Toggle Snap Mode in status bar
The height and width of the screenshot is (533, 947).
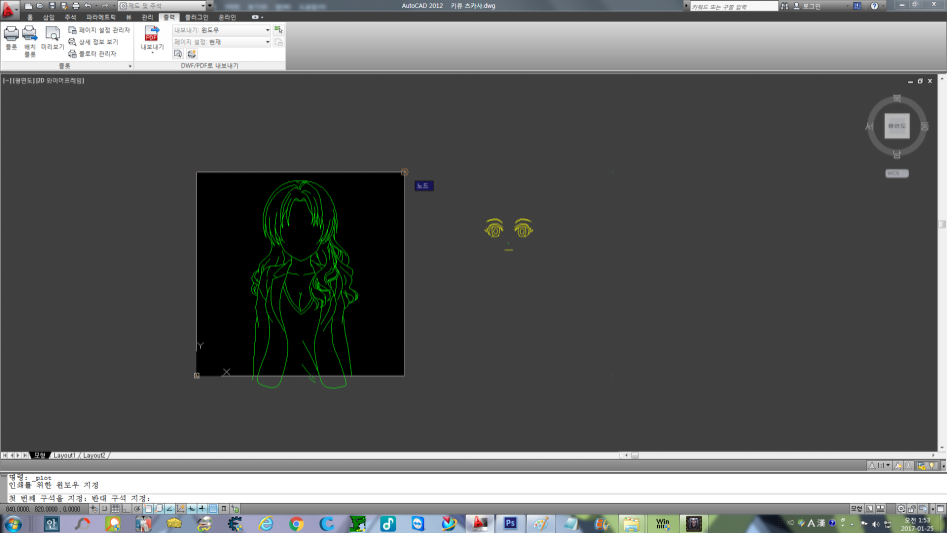[x=105, y=509]
